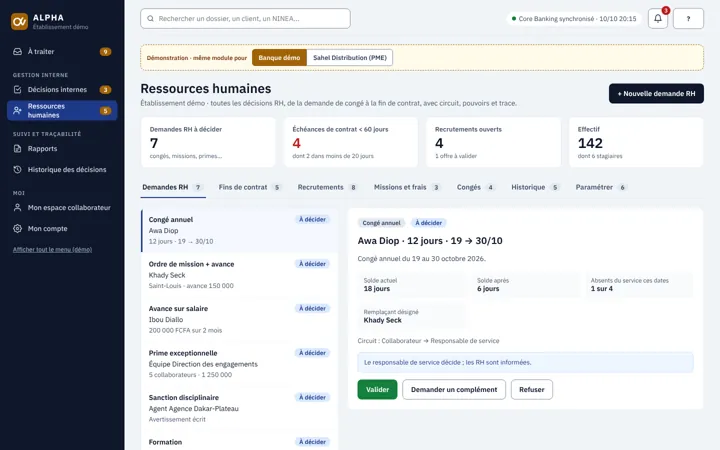
Task: Open the help question mark button
Action: (x=688, y=19)
